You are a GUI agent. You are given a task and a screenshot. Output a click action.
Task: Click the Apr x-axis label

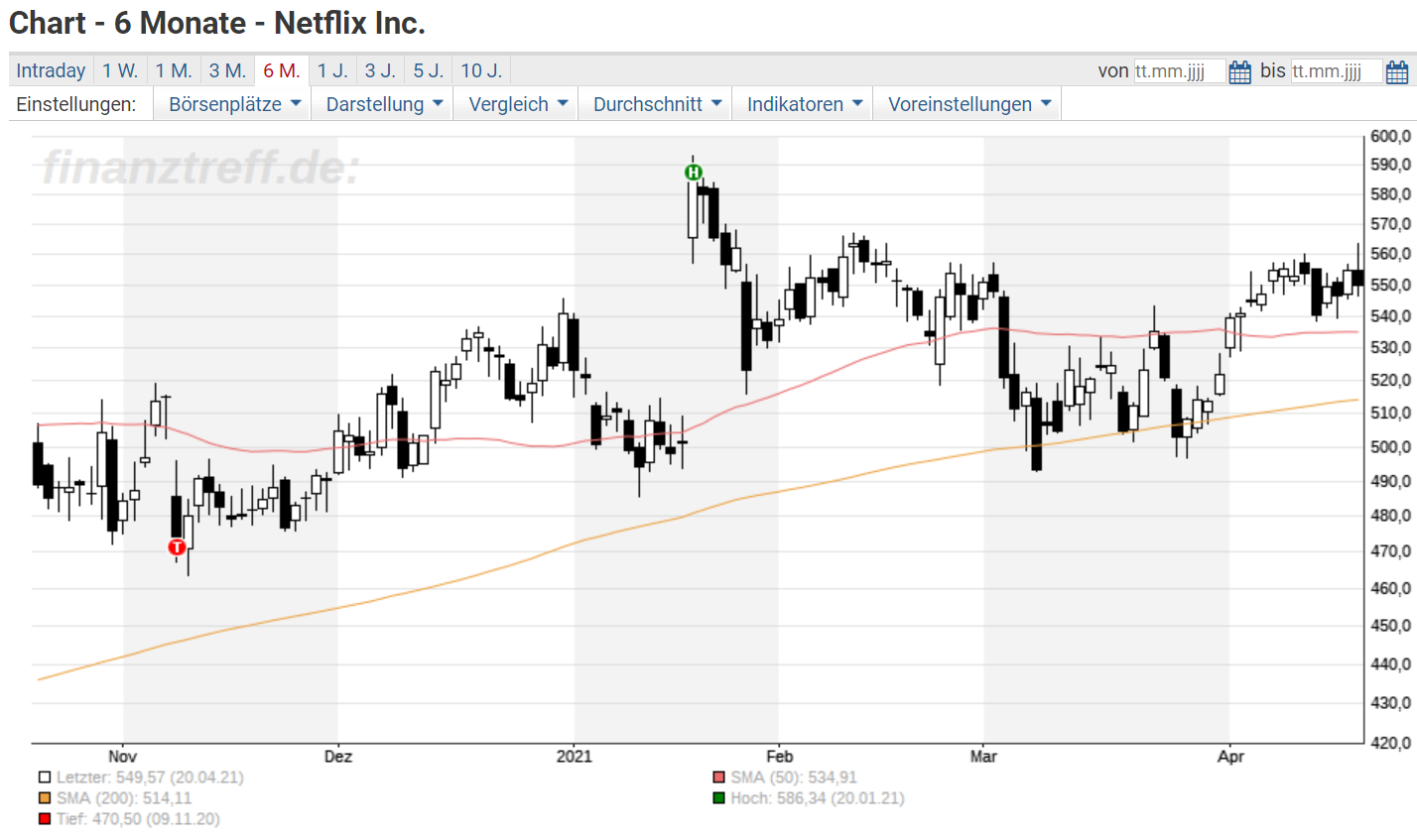(1230, 756)
